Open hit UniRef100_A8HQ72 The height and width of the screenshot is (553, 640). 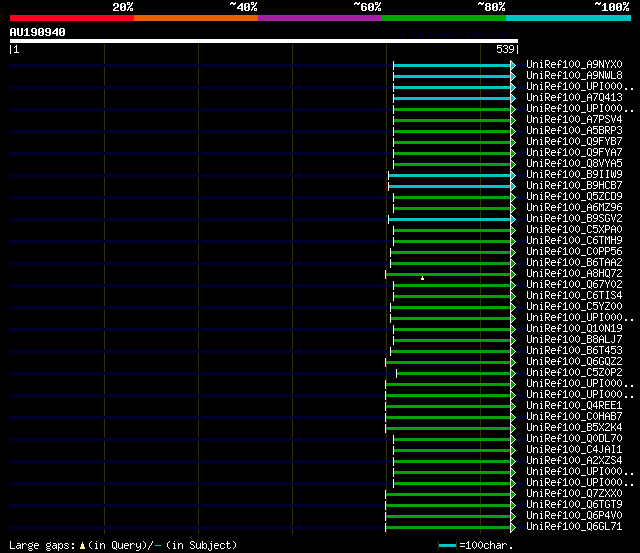pos(574,274)
